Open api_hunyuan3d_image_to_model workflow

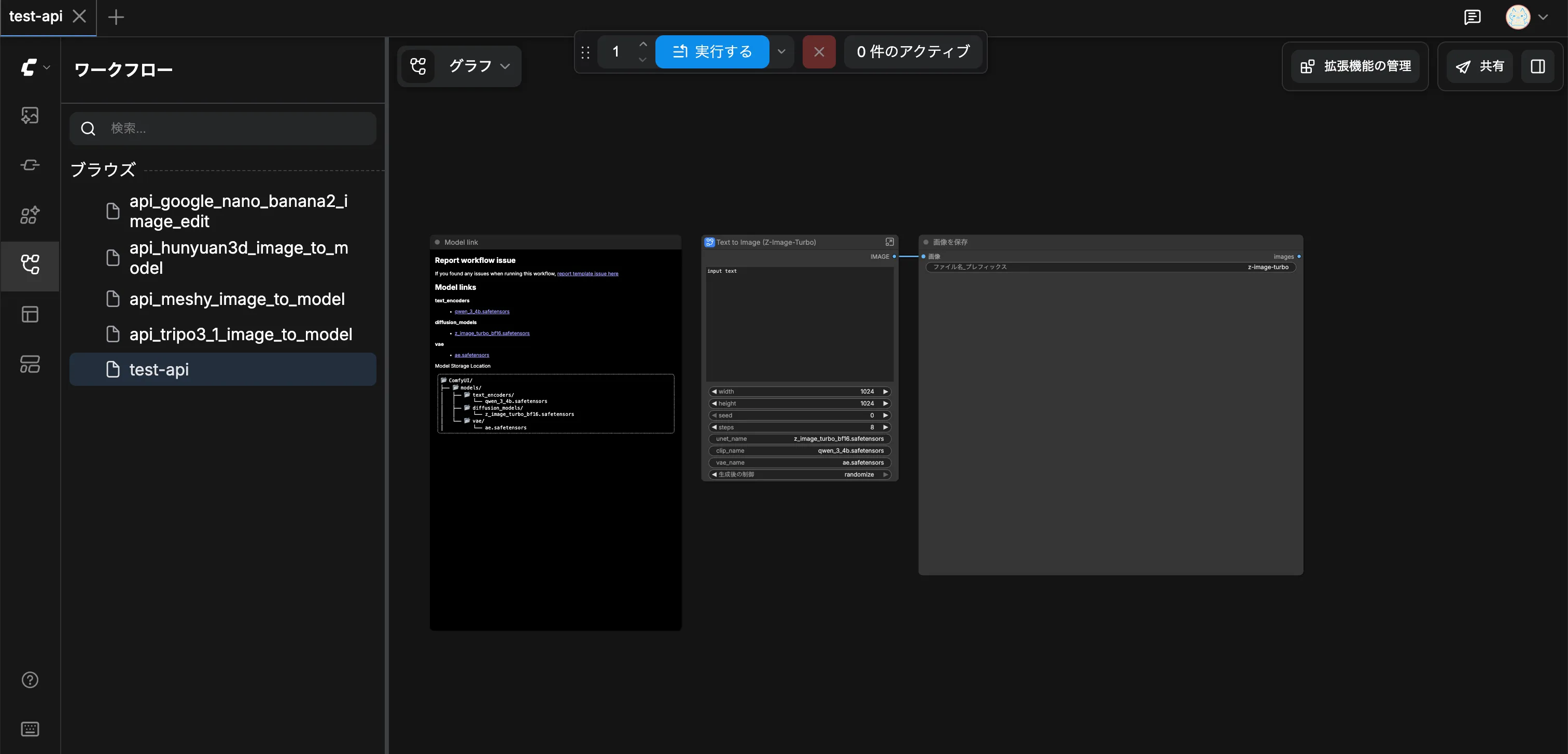(x=223, y=258)
